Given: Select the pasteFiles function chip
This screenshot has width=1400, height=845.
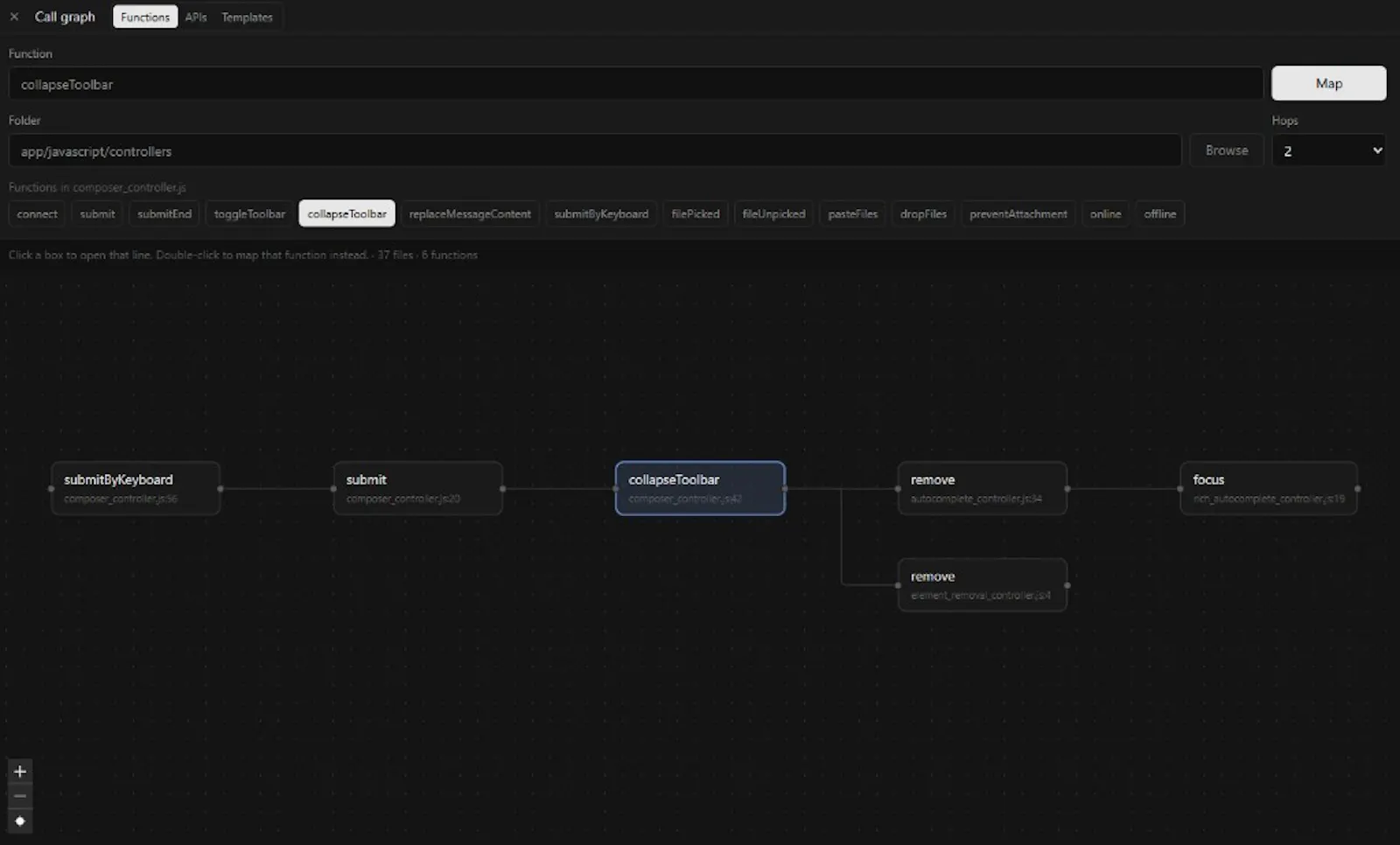Looking at the screenshot, I should tap(853, 213).
